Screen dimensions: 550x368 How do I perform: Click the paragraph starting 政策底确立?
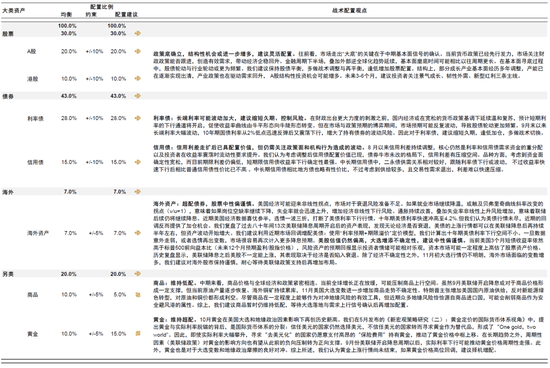(x=348, y=65)
